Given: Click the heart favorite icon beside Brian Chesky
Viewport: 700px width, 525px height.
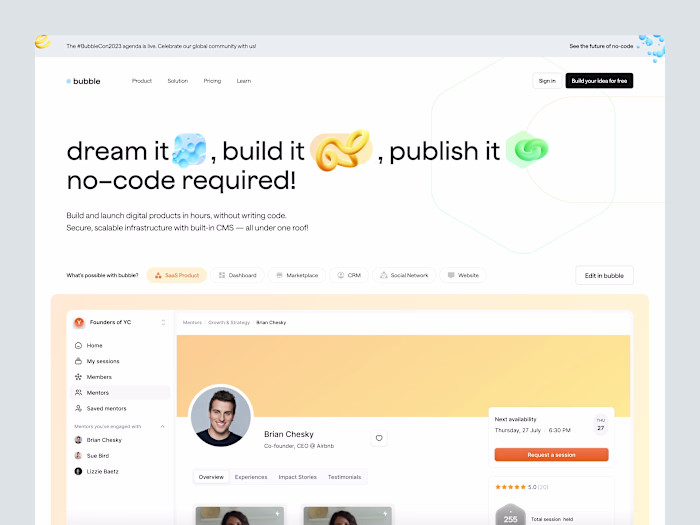Looking at the screenshot, I should coord(379,438).
